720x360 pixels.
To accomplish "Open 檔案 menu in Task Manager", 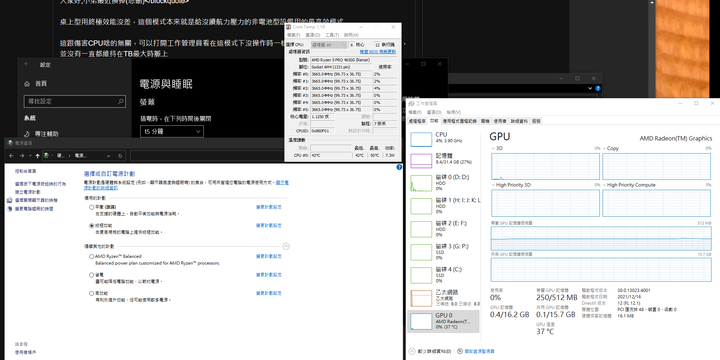I will click(415, 112).
